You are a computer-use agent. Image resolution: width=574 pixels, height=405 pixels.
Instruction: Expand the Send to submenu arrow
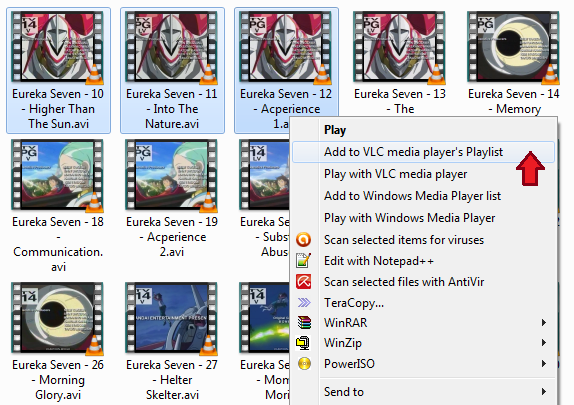[544, 391]
